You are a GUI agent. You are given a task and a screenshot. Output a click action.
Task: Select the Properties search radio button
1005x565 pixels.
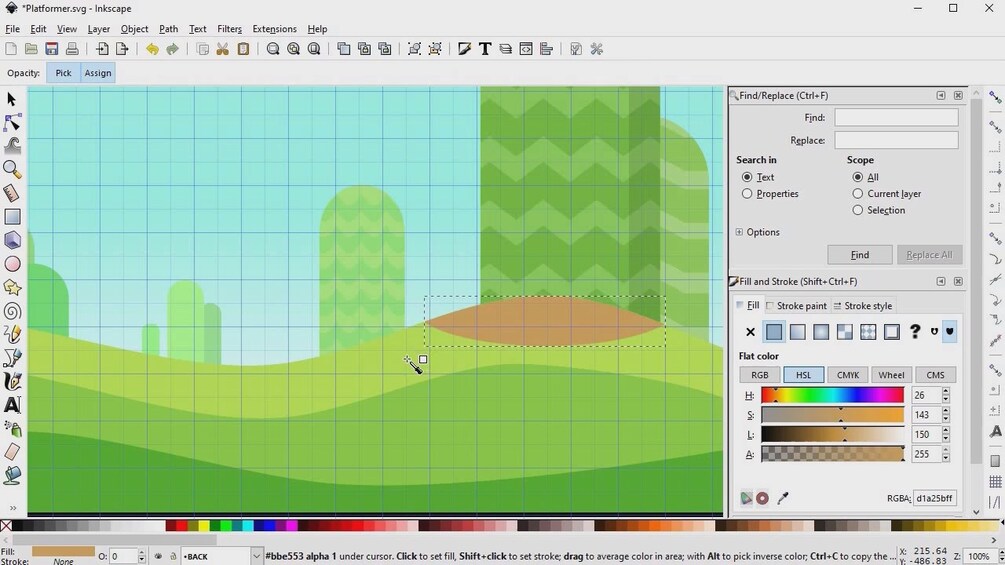click(x=747, y=193)
